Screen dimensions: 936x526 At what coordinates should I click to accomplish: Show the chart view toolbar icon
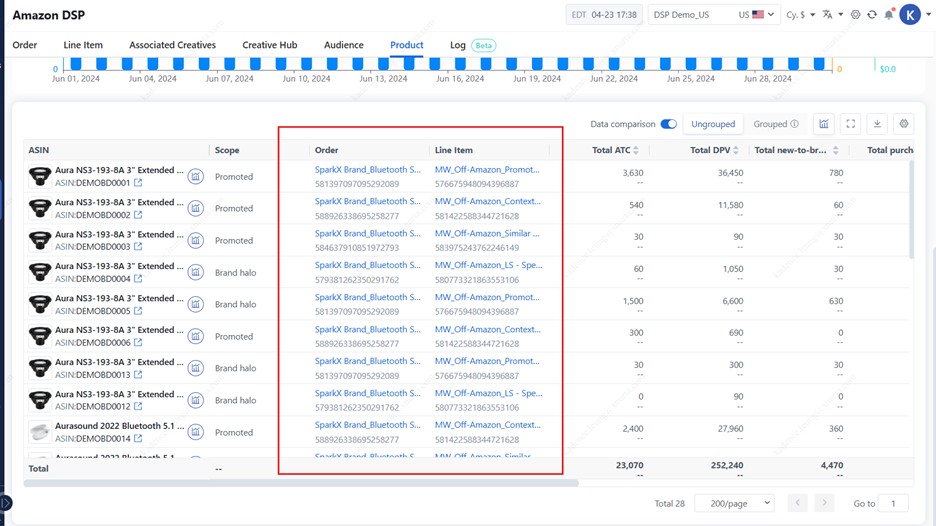[x=824, y=124]
